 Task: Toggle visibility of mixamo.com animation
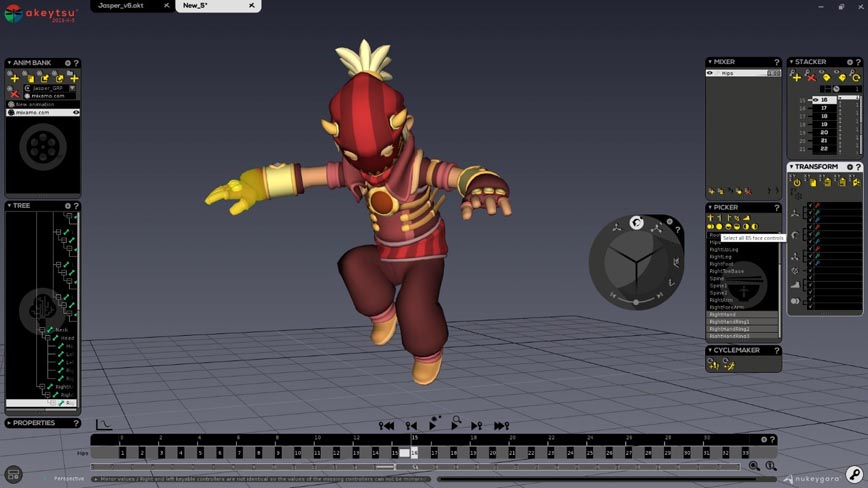click(76, 113)
